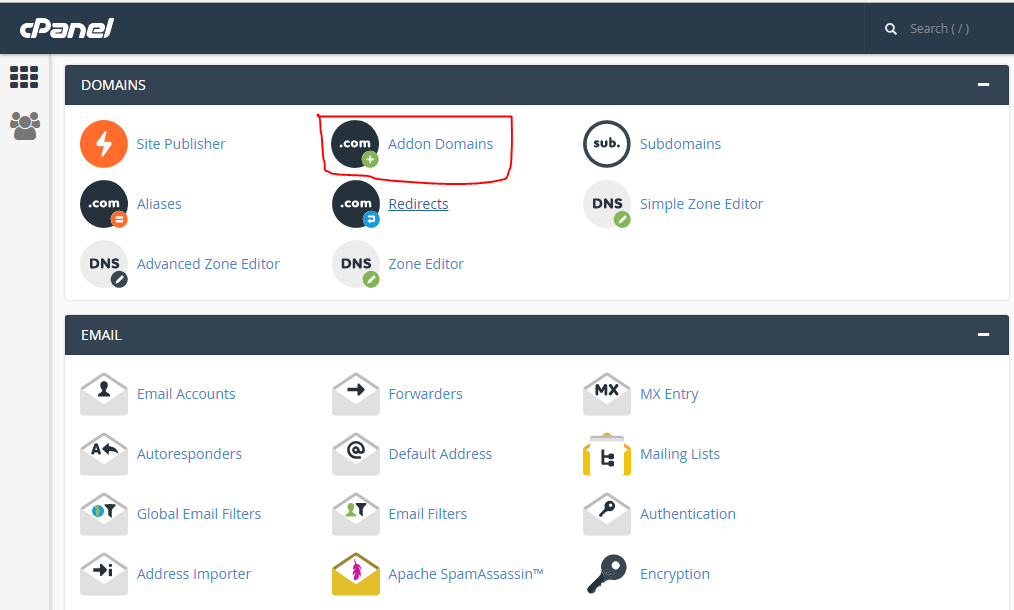Screen dimensions: 1014x610
Task: Click the cPanel logo
Action: coord(67,28)
